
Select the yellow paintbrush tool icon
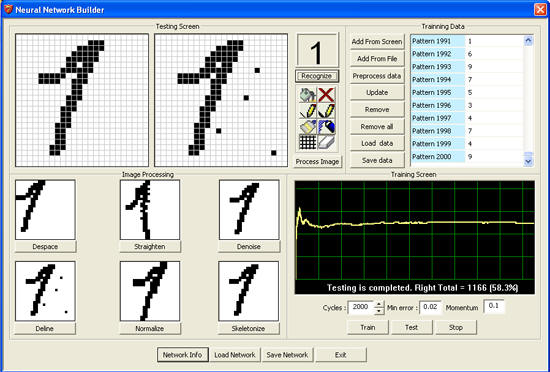click(308, 127)
